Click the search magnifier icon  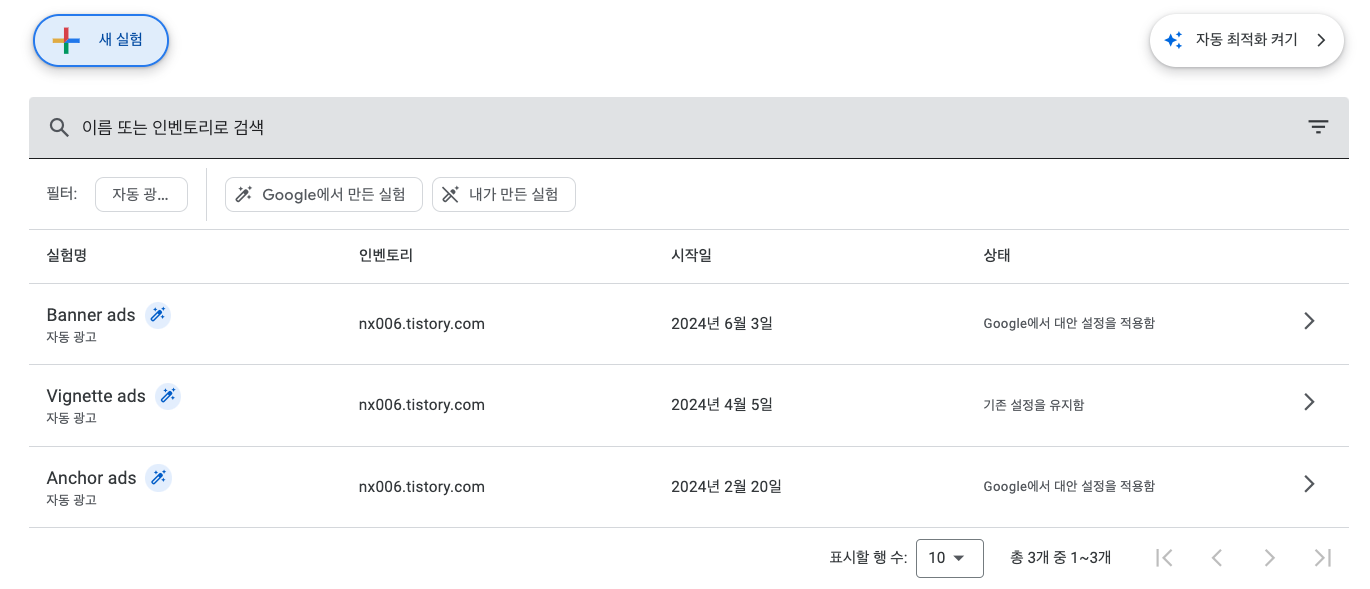pos(59,127)
